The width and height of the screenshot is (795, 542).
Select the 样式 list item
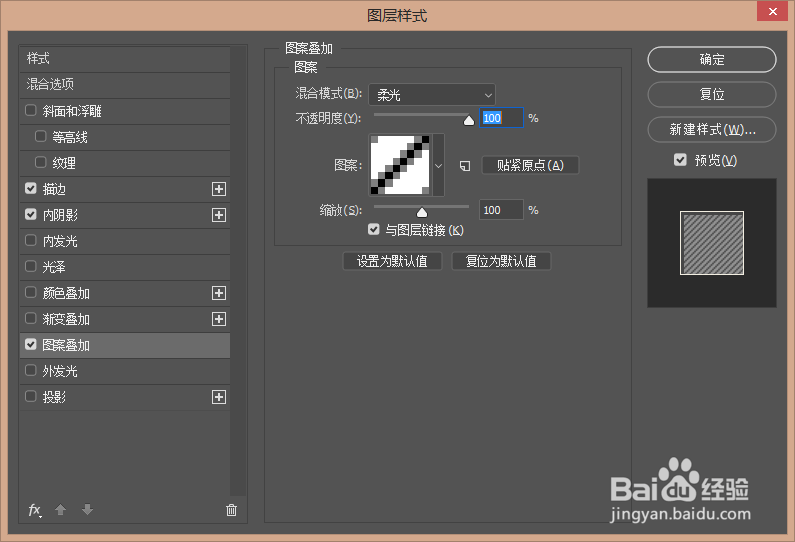coord(125,59)
